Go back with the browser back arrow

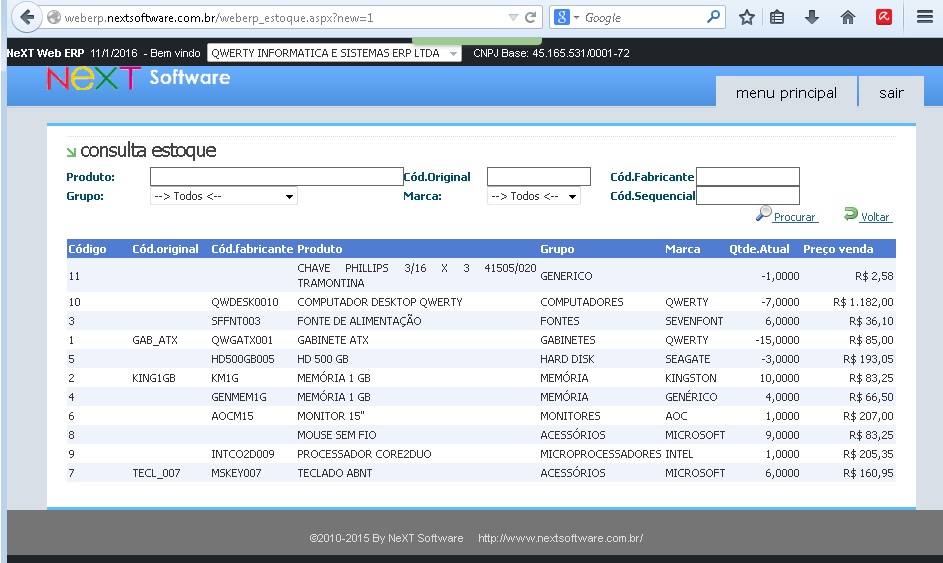[x=26, y=17]
